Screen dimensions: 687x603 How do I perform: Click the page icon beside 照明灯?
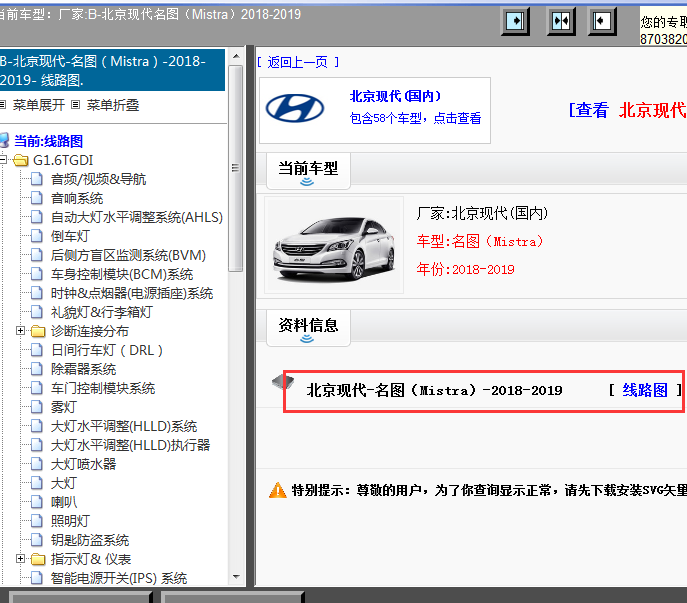click(x=37, y=521)
